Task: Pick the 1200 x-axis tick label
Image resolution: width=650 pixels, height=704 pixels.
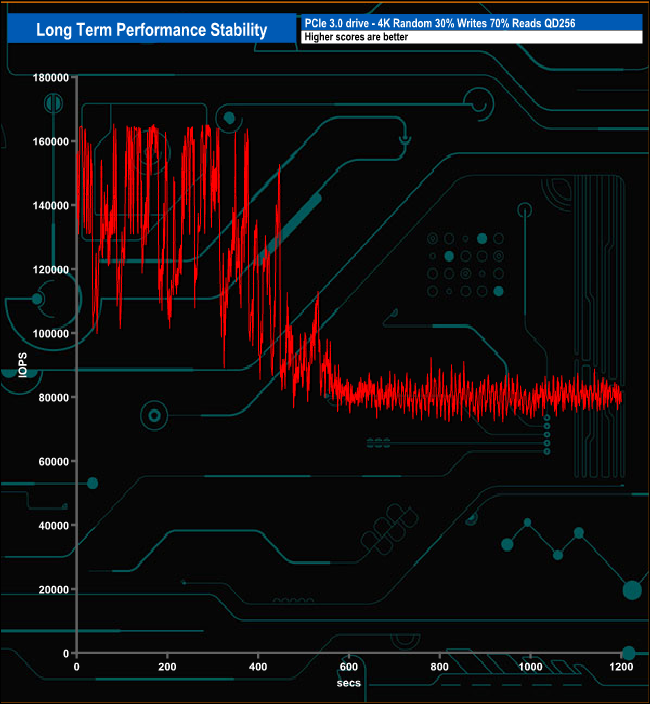Action: tap(621, 667)
